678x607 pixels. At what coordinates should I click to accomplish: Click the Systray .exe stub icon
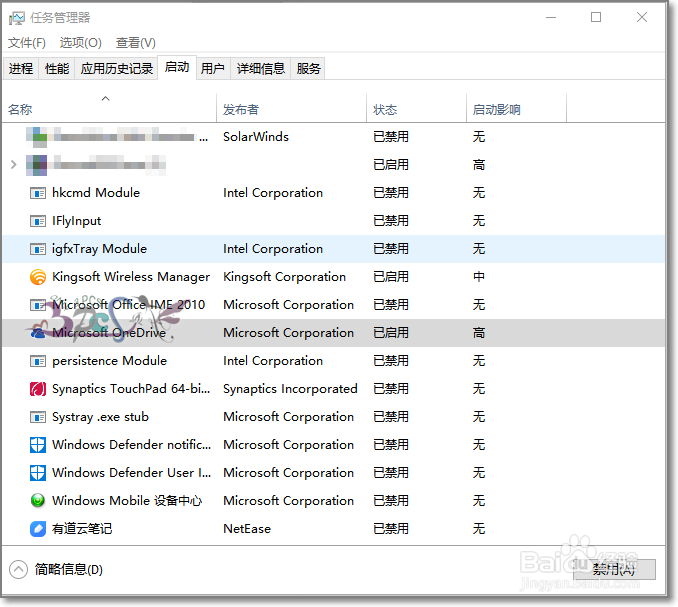pos(38,417)
